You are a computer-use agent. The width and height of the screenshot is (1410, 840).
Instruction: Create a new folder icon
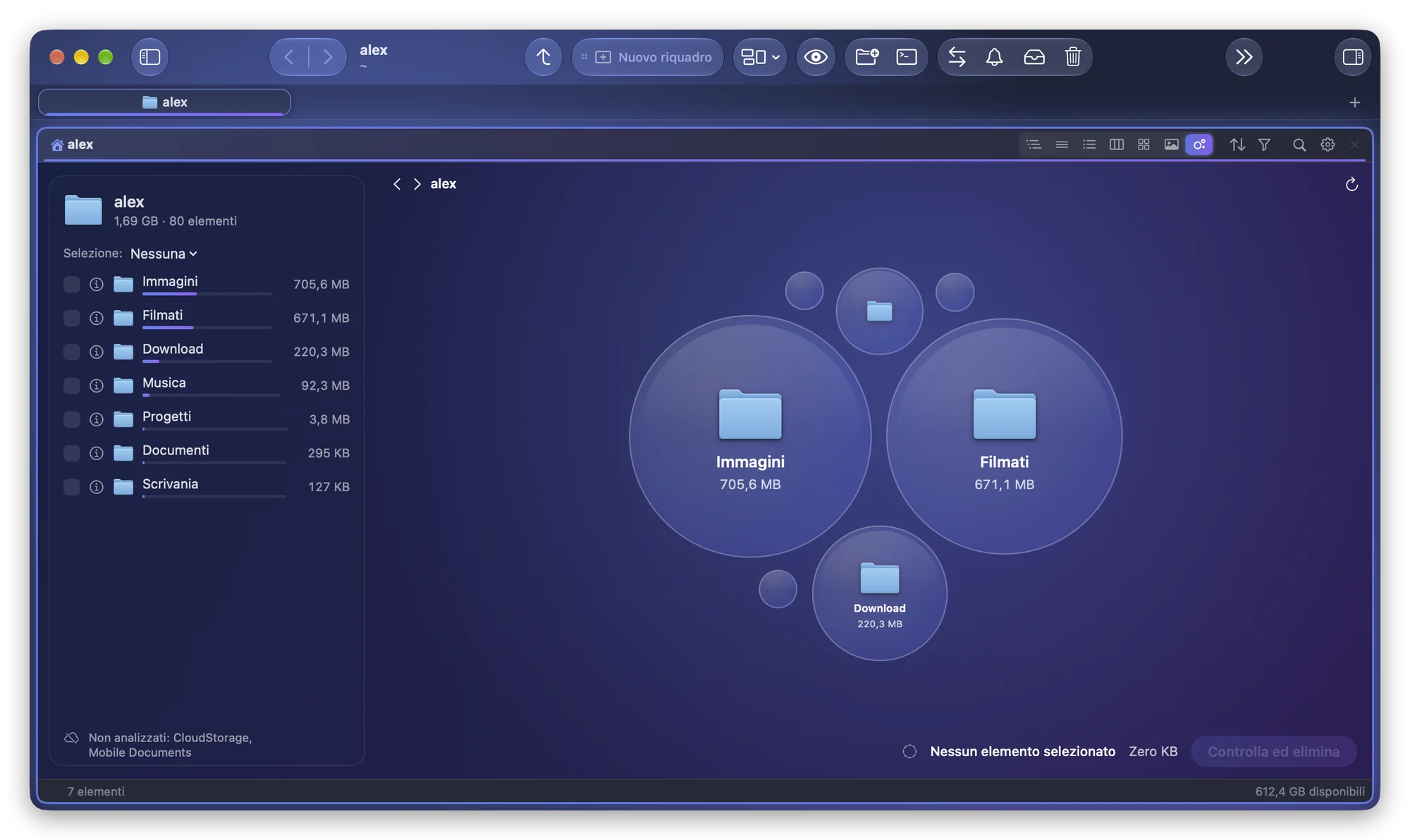click(866, 57)
